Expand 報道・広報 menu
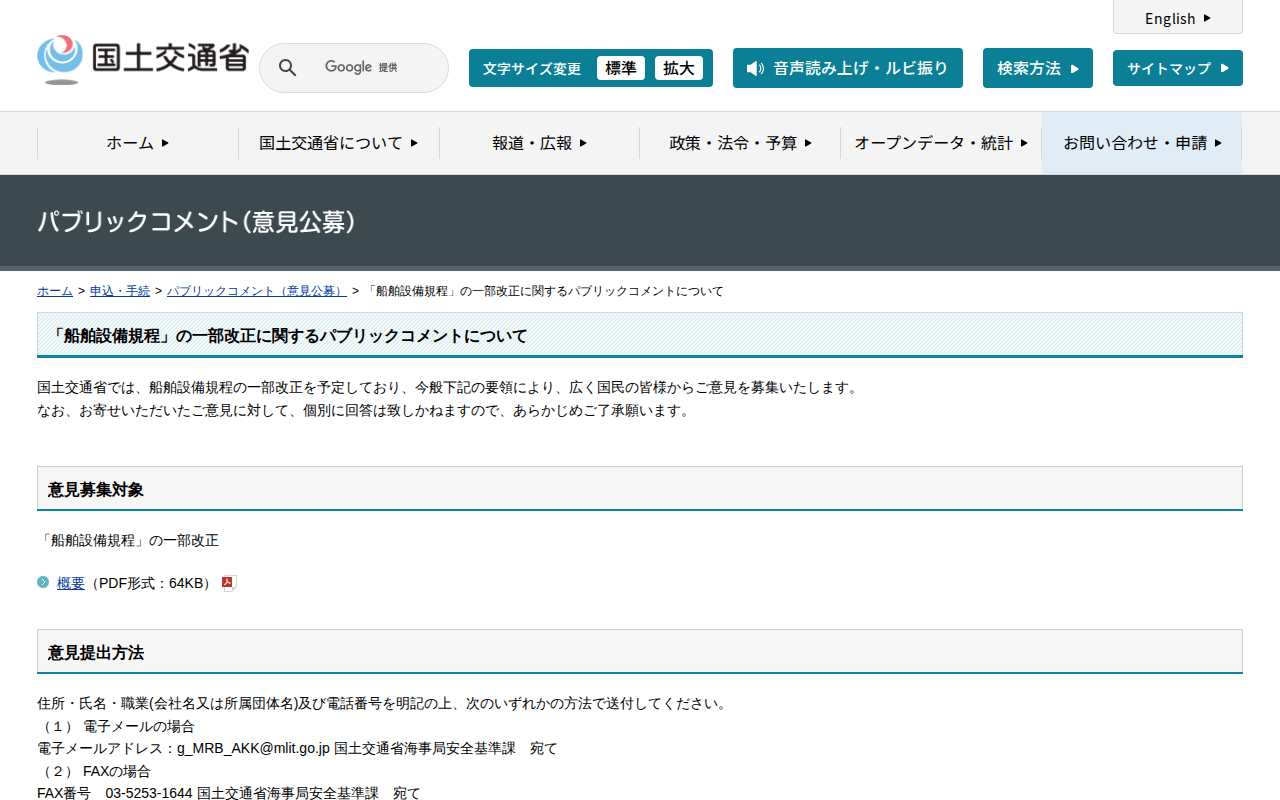 pos(540,143)
